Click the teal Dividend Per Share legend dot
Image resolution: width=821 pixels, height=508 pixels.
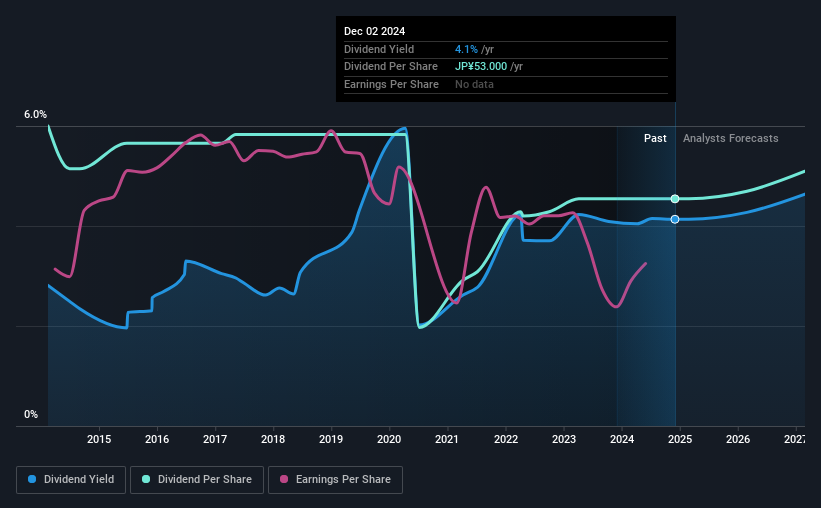146,479
